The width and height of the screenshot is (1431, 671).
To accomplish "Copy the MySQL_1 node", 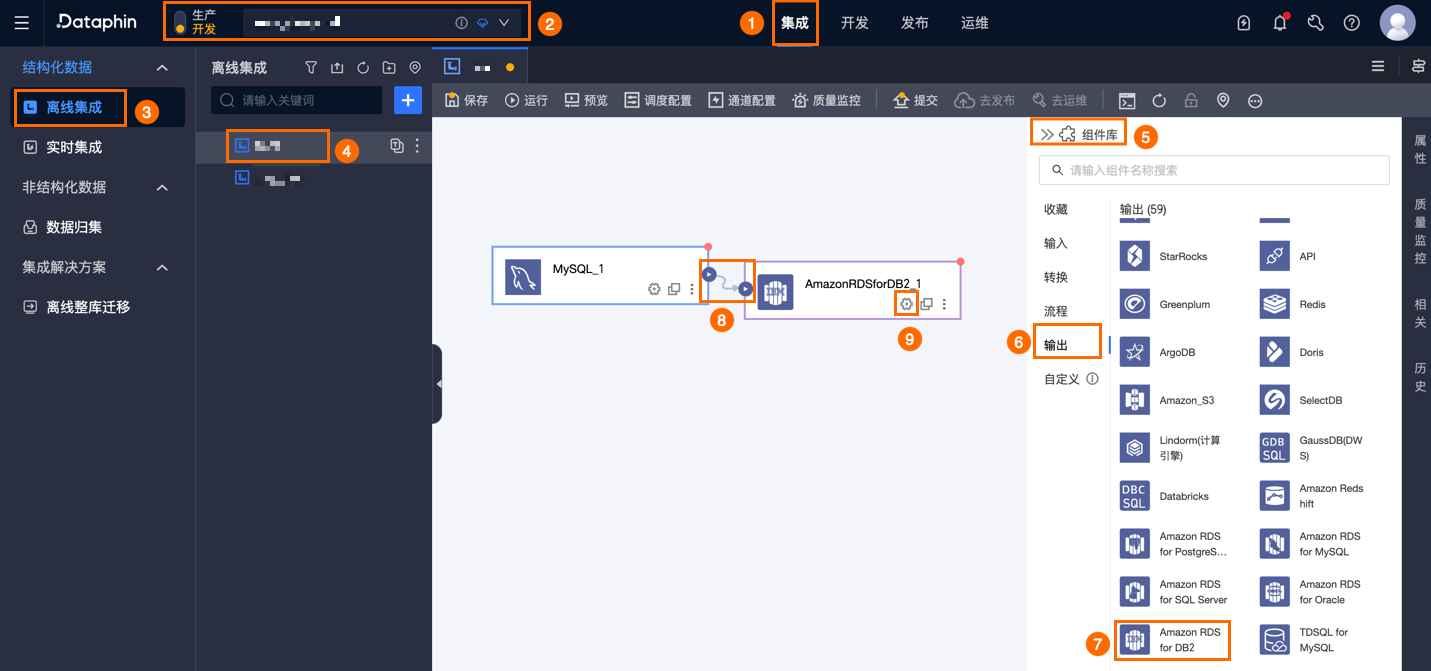I will click(x=674, y=289).
